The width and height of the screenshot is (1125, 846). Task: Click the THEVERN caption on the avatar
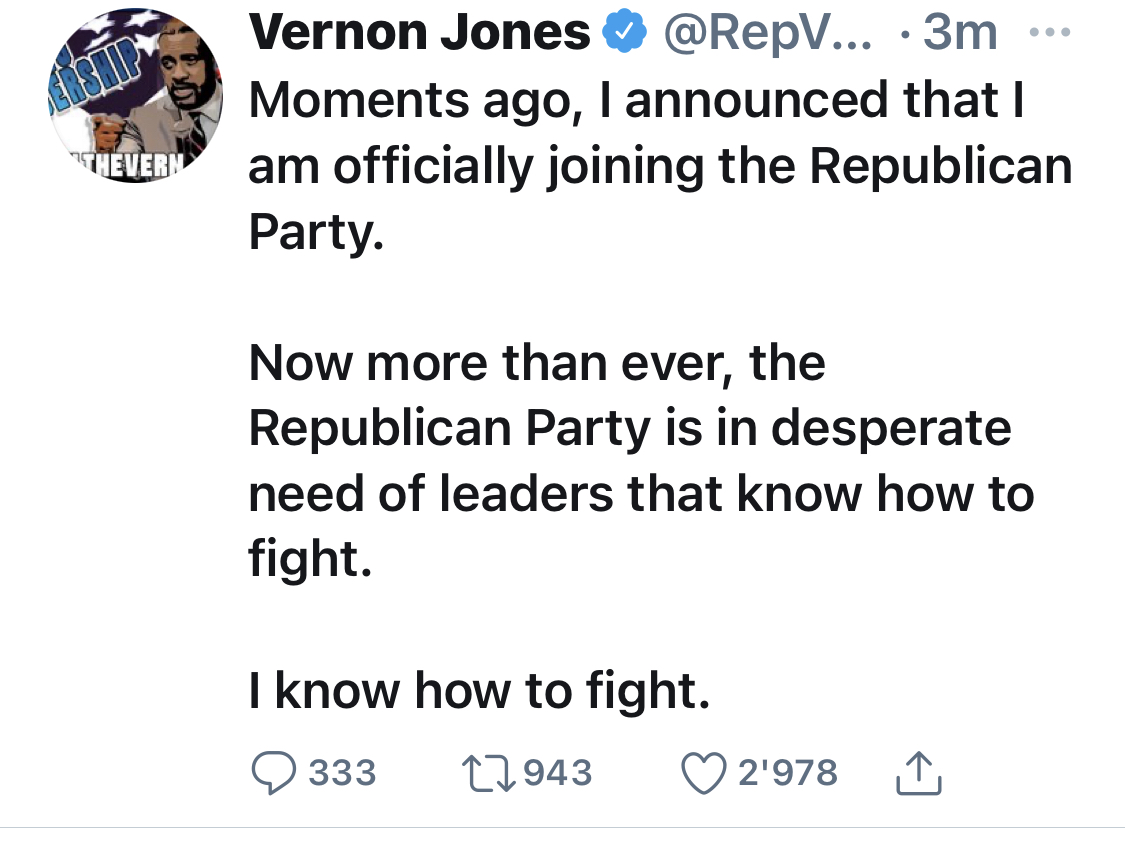click(x=131, y=165)
